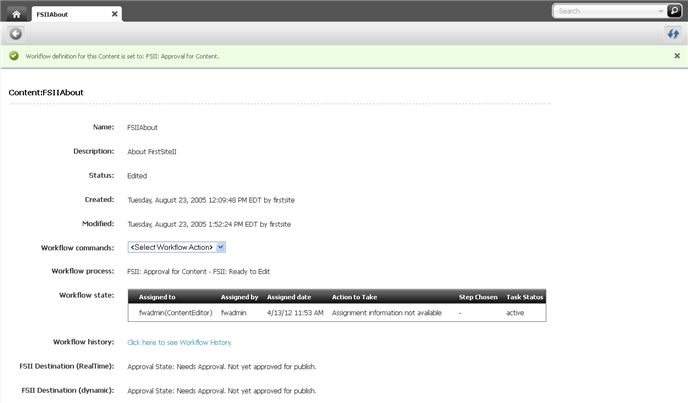Viewport: 688px width, 403px height.
Task: Open the Select Workflow Action dropdown
Action: point(176,247)
